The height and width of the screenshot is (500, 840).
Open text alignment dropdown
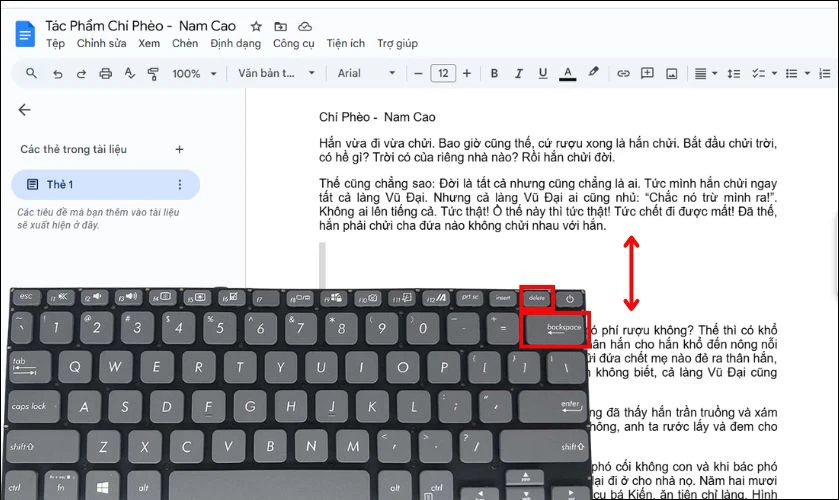706,73
